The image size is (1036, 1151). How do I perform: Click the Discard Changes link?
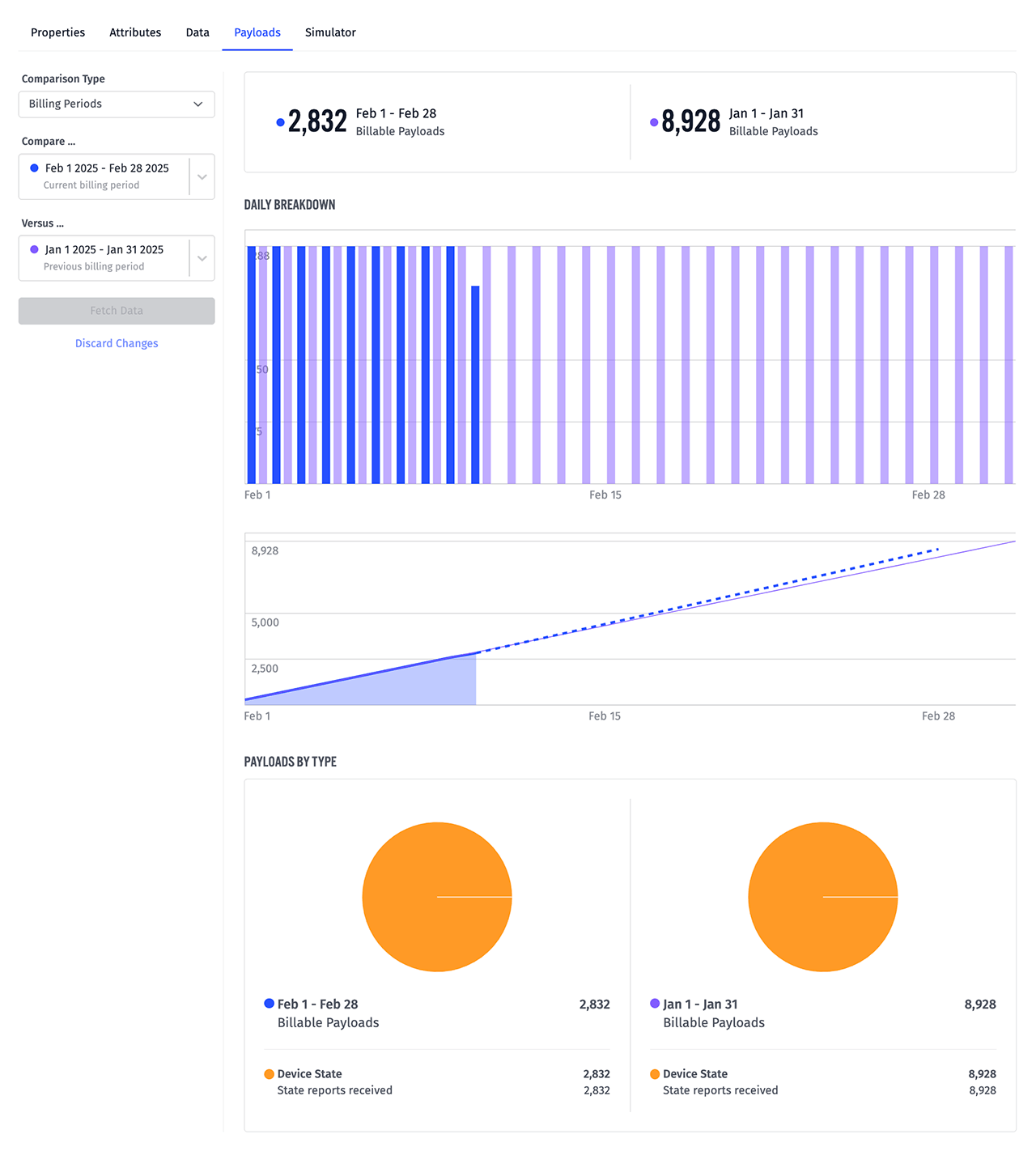pyautogui.click(x=117, y=343)
